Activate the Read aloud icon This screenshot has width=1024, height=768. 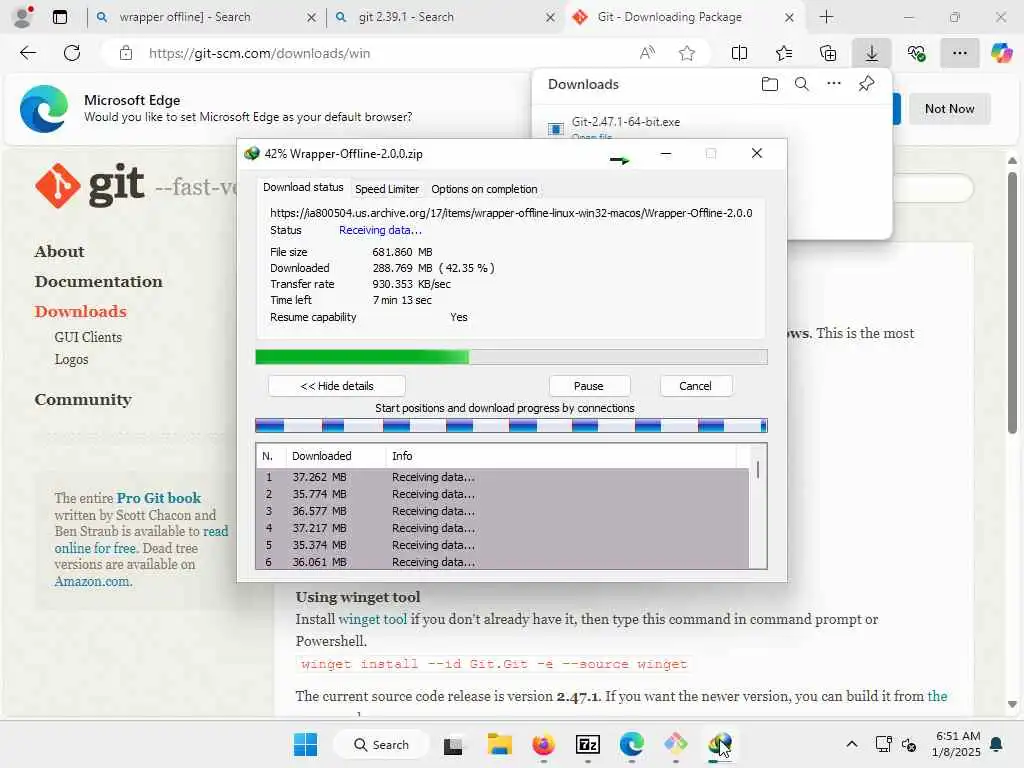click(x=647, y=53)
